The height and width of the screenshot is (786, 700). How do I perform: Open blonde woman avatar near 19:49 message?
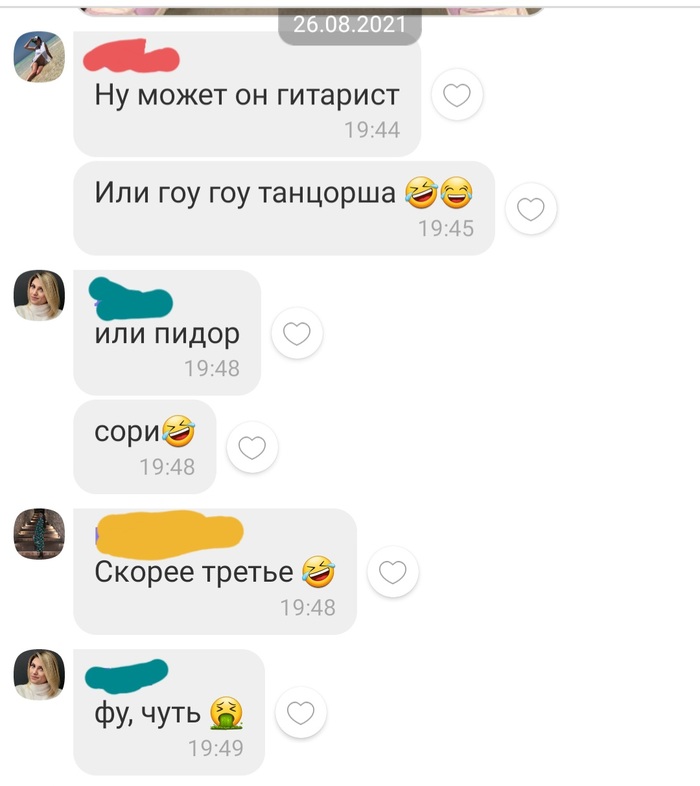click(39, 674)
